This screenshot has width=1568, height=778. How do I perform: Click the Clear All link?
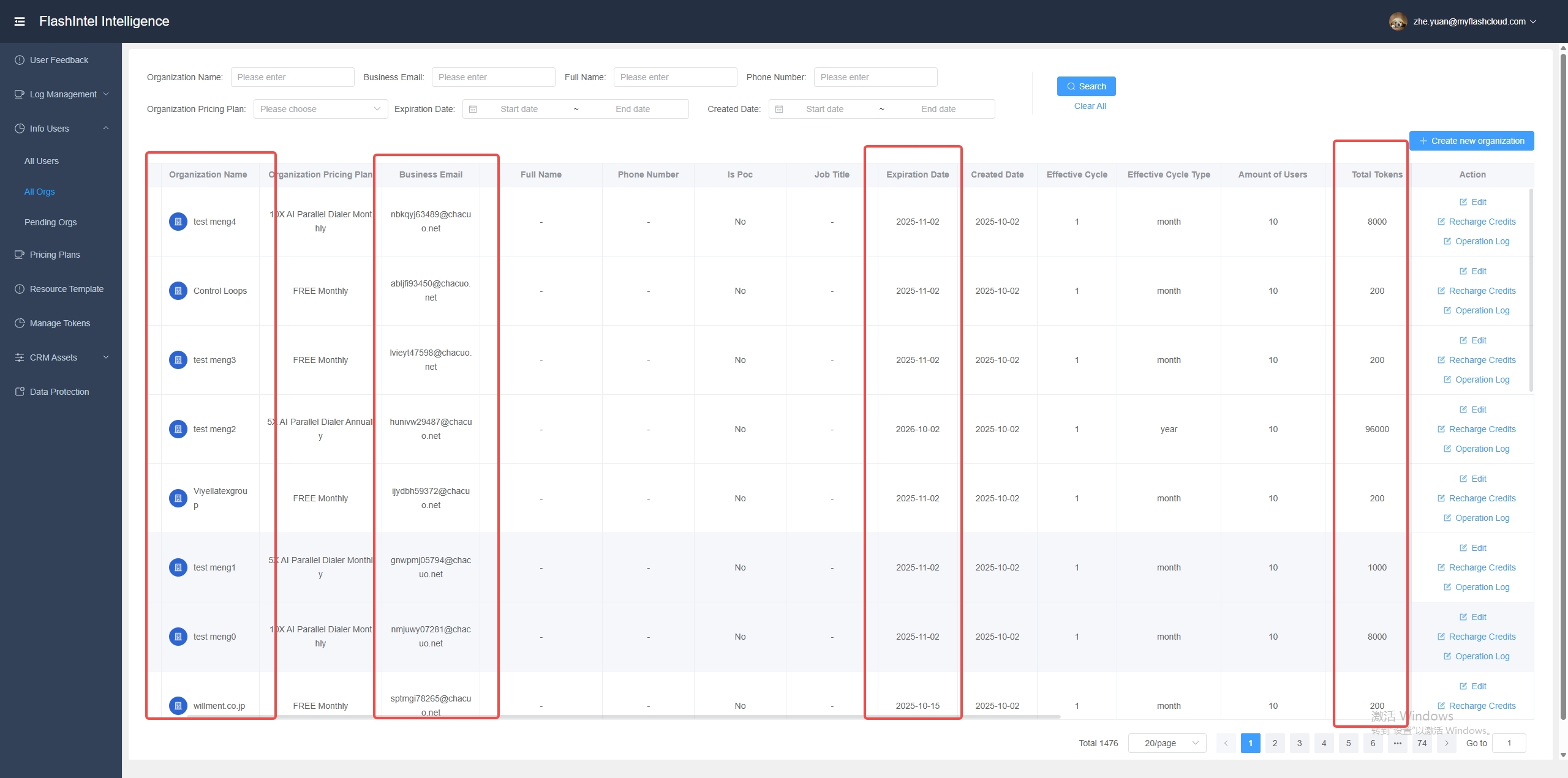[x=1090, y=106]
